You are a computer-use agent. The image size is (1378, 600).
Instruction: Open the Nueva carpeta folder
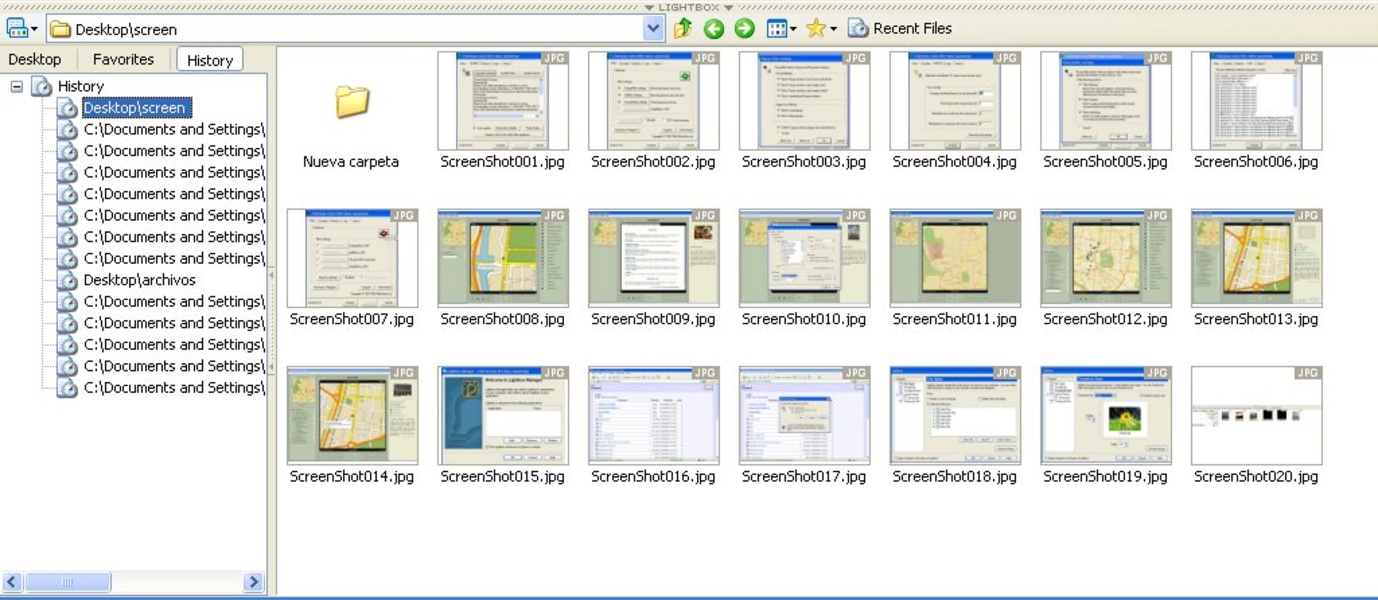[351, 102]
